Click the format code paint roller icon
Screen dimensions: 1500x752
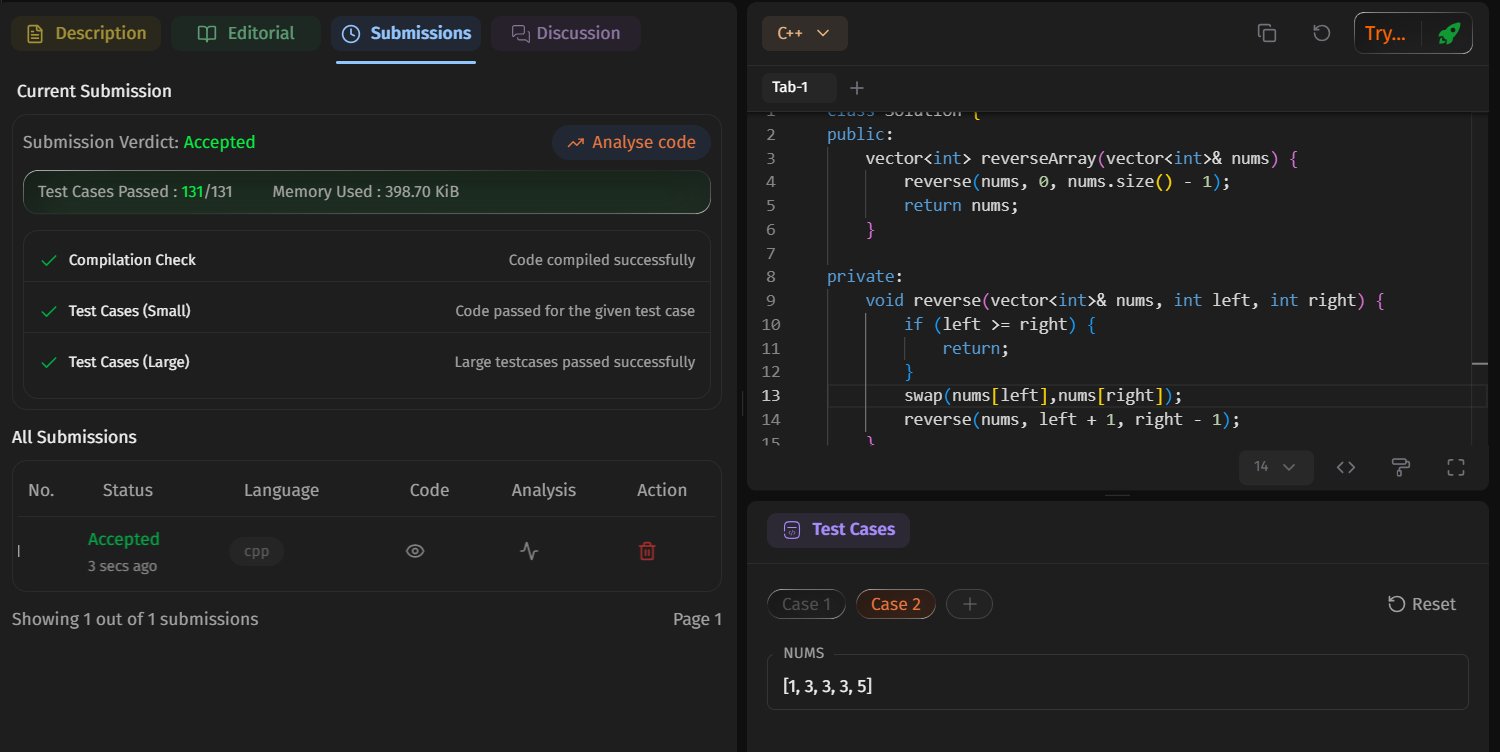coord(1401,467)
